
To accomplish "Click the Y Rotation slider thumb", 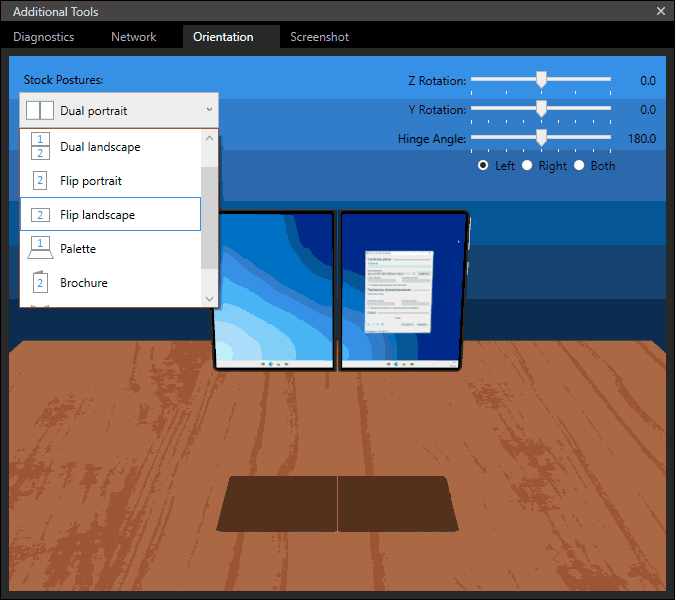I will pyautogui.click(x=541, y=109).
